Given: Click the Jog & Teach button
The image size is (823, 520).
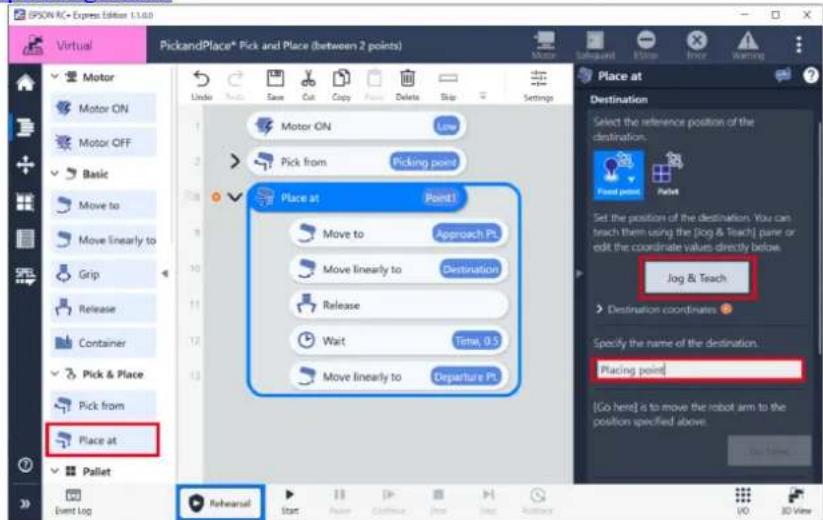Looking at the screenshot, I should [697, 278].
